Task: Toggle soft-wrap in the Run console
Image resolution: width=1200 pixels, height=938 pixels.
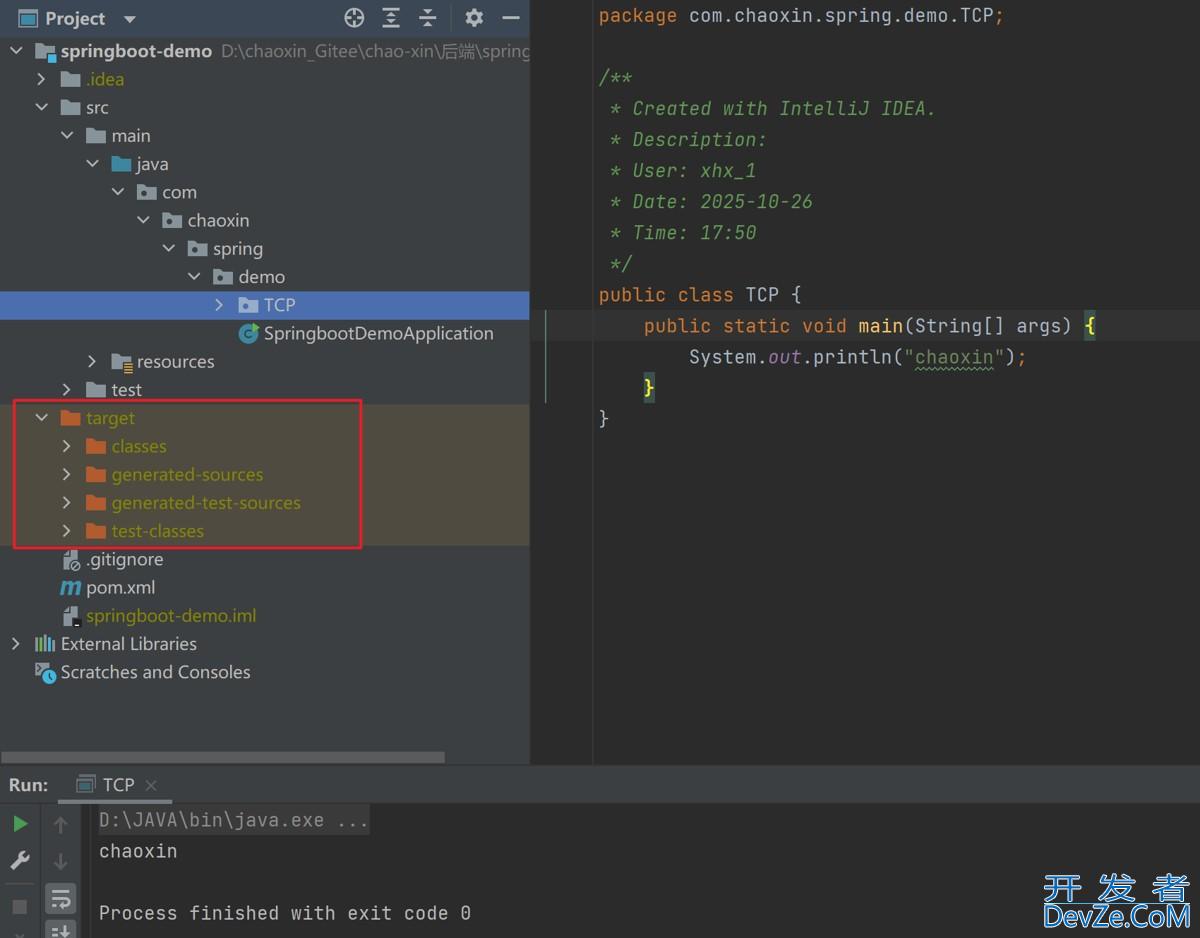Action: [x=61, y=898]
